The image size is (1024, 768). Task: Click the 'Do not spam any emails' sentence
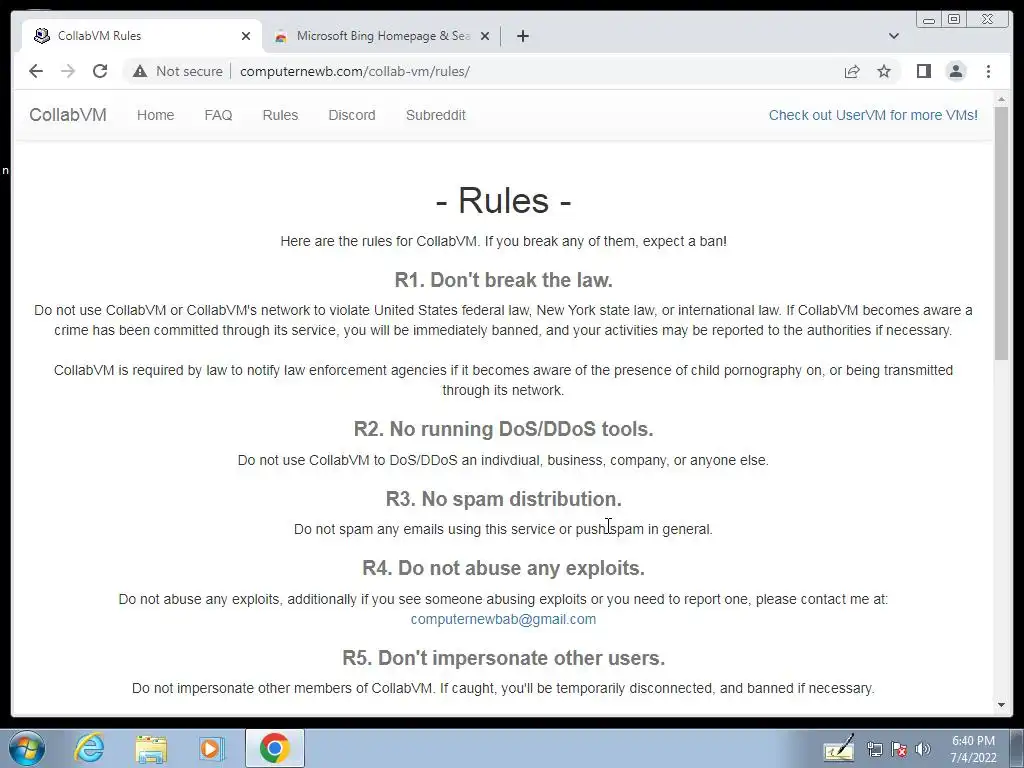pos(504,529)
